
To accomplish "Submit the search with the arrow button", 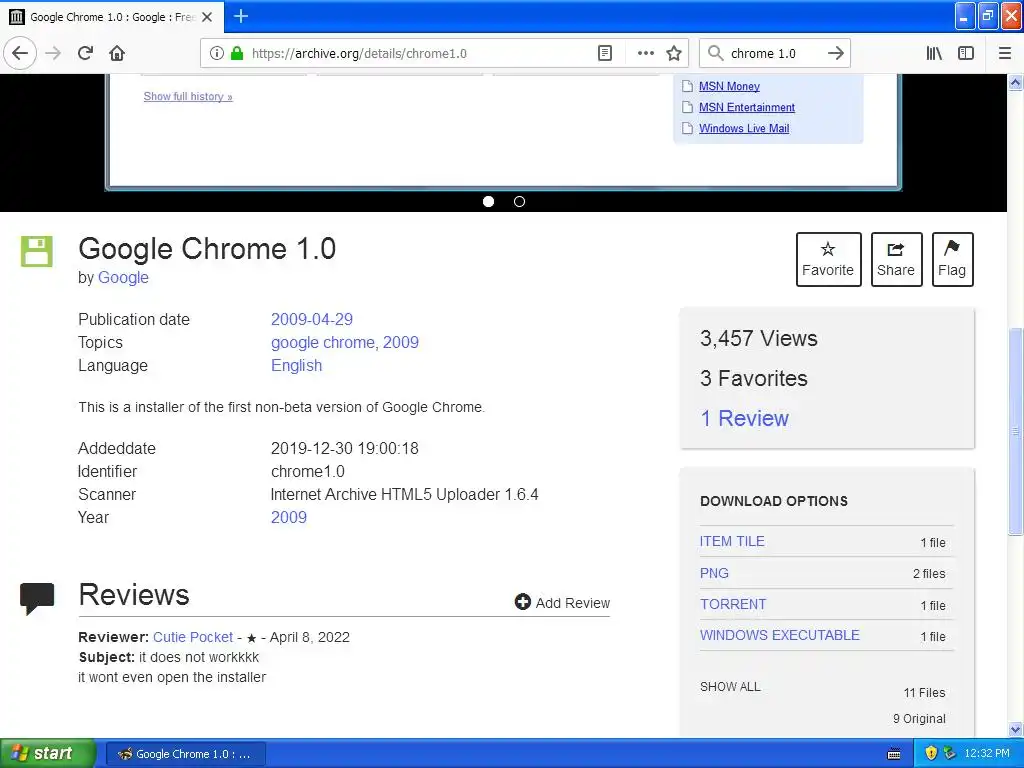I will 835,54.
